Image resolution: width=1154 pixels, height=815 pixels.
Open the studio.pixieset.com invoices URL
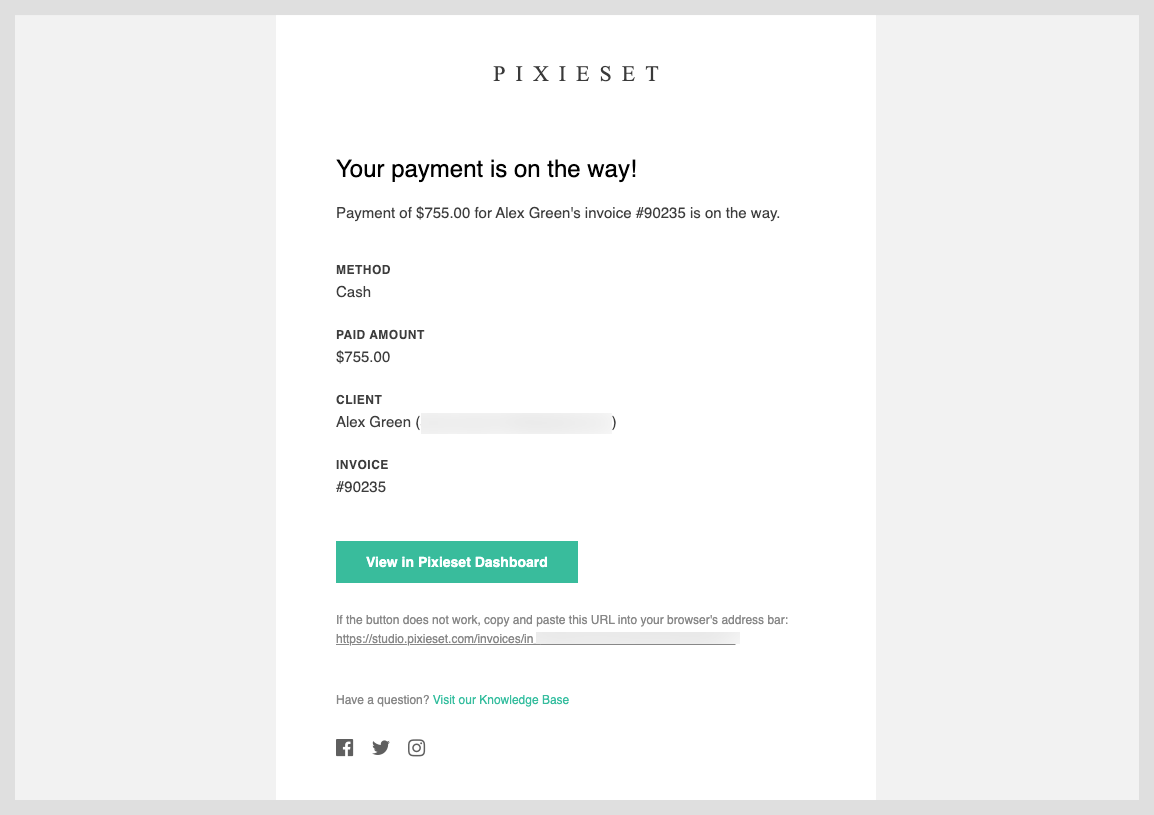(x=537, y=638)
